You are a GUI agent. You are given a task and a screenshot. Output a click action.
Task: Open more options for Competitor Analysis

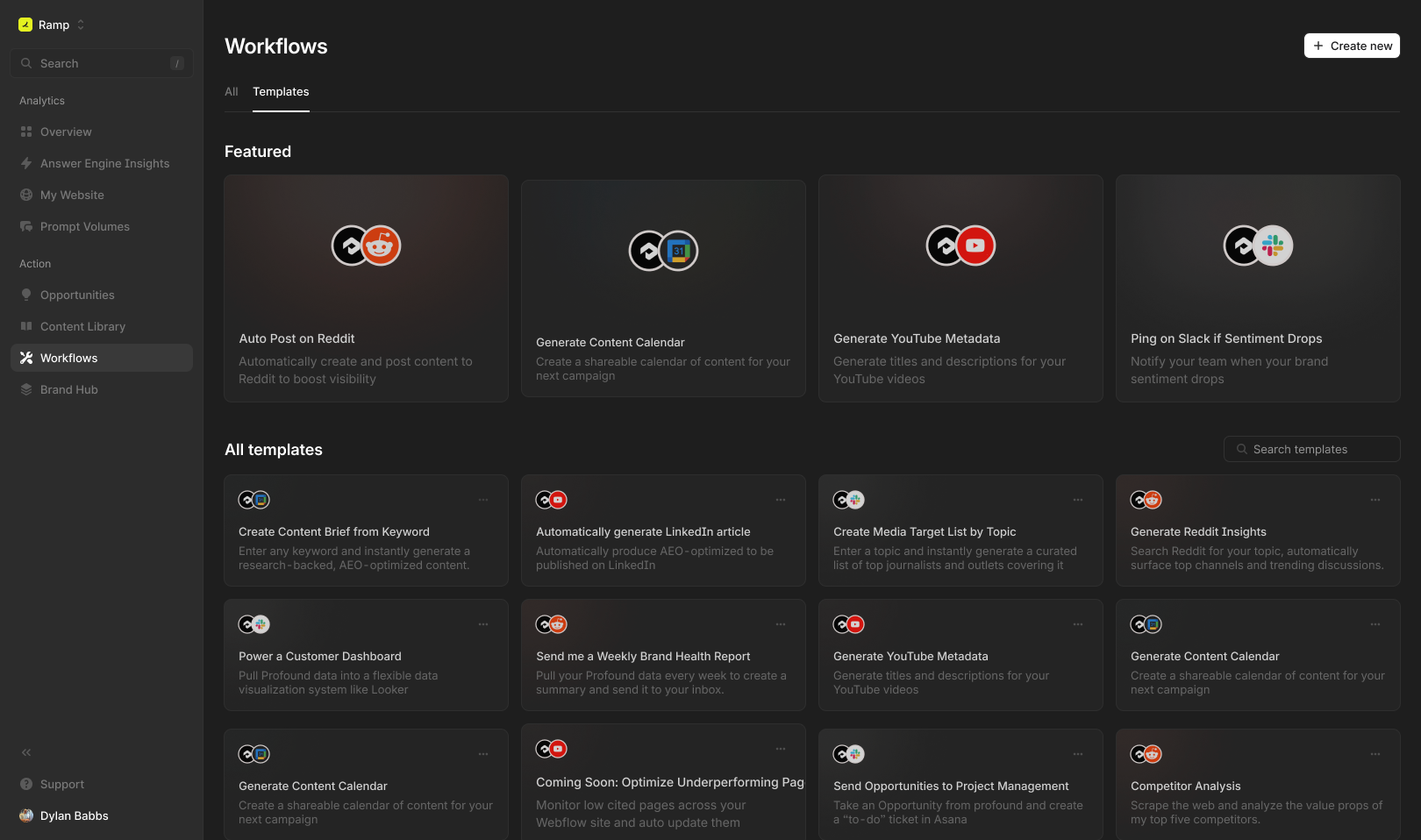coord(1375,754)
